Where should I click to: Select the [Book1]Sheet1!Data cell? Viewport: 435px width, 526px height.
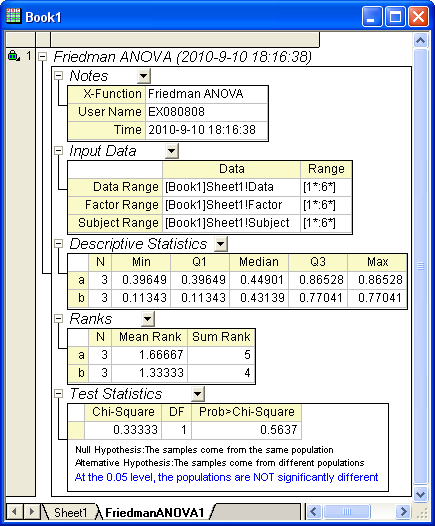click(x=231, y=187)
